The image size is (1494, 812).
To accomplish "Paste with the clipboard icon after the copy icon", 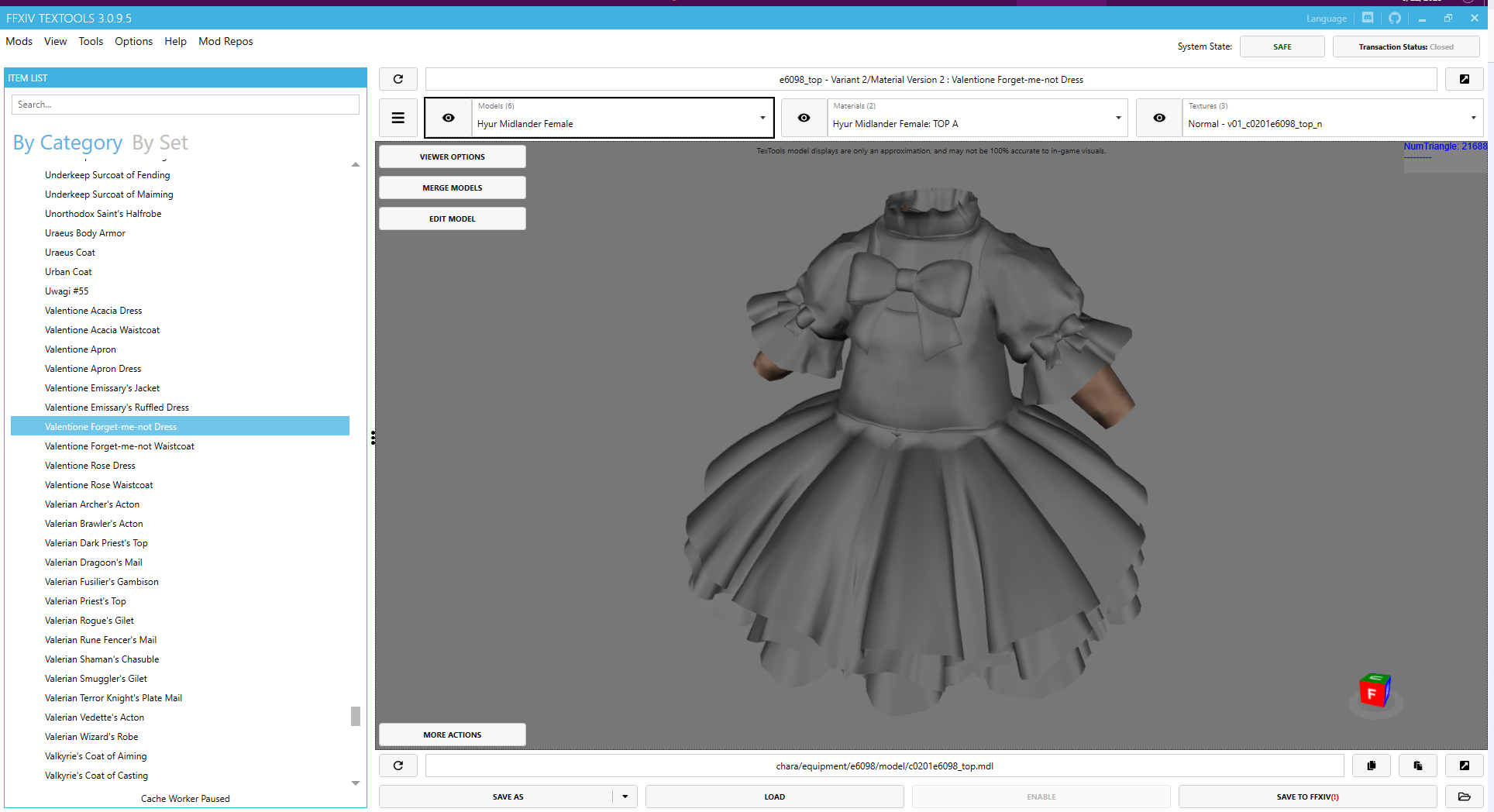I will point(1418,766).
